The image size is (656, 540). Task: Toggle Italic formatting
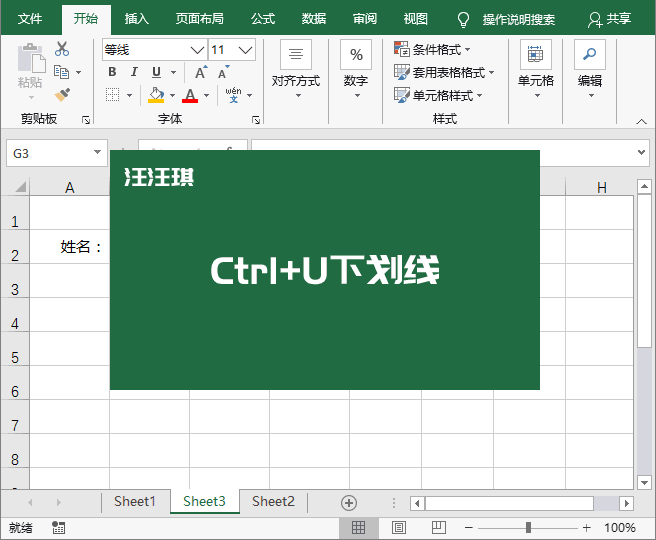click(134, 72)
